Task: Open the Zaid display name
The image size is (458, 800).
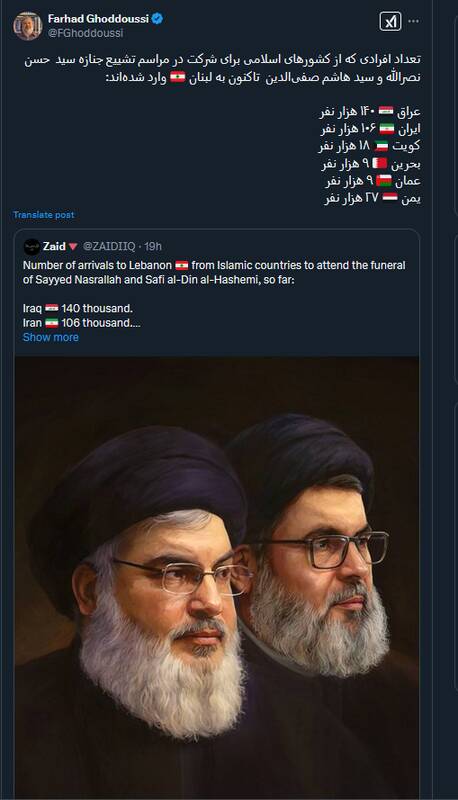Action: [x=54, y=246]
